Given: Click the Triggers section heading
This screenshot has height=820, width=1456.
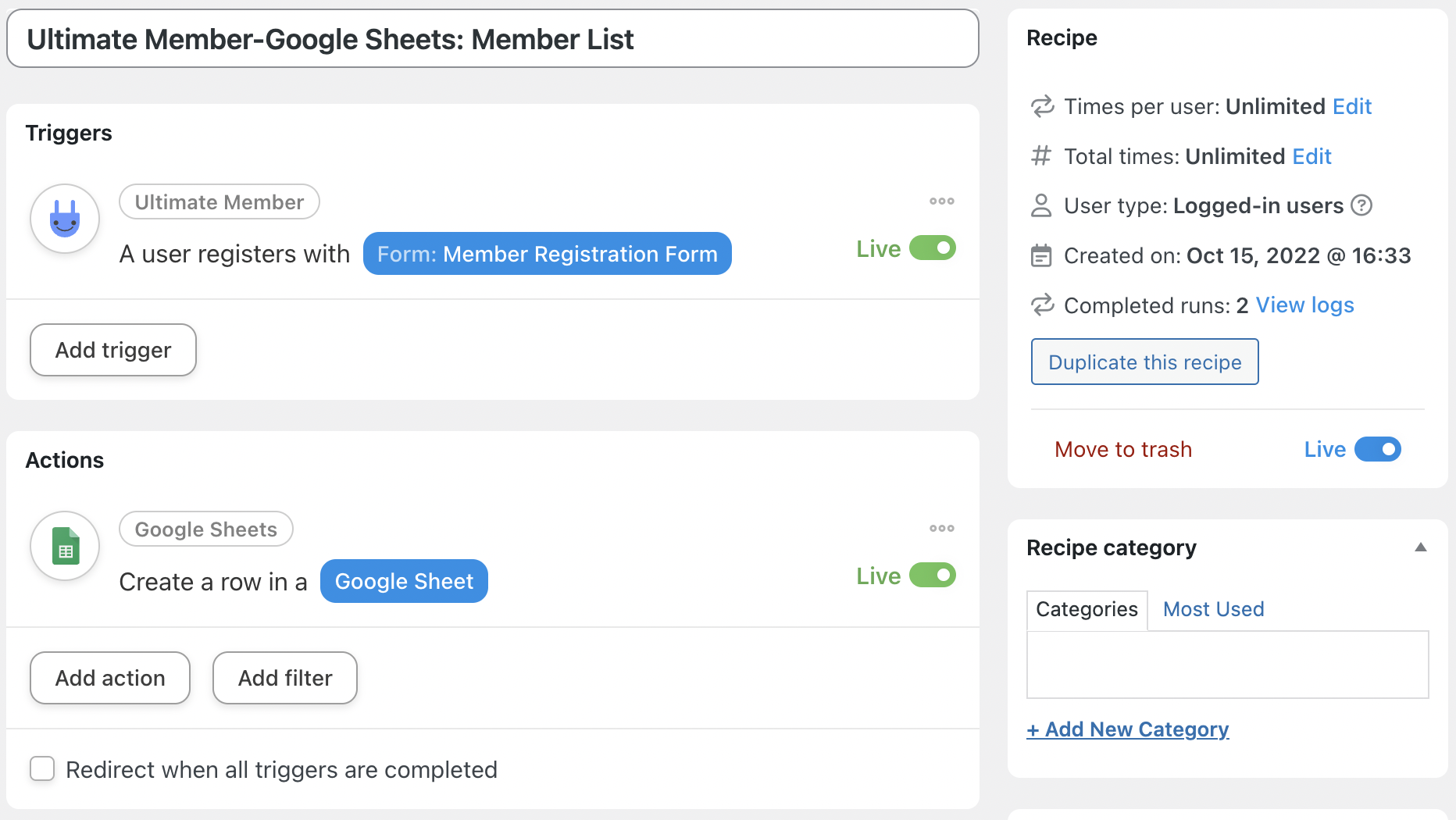Looking at the screenshot, I should point(69,133).
